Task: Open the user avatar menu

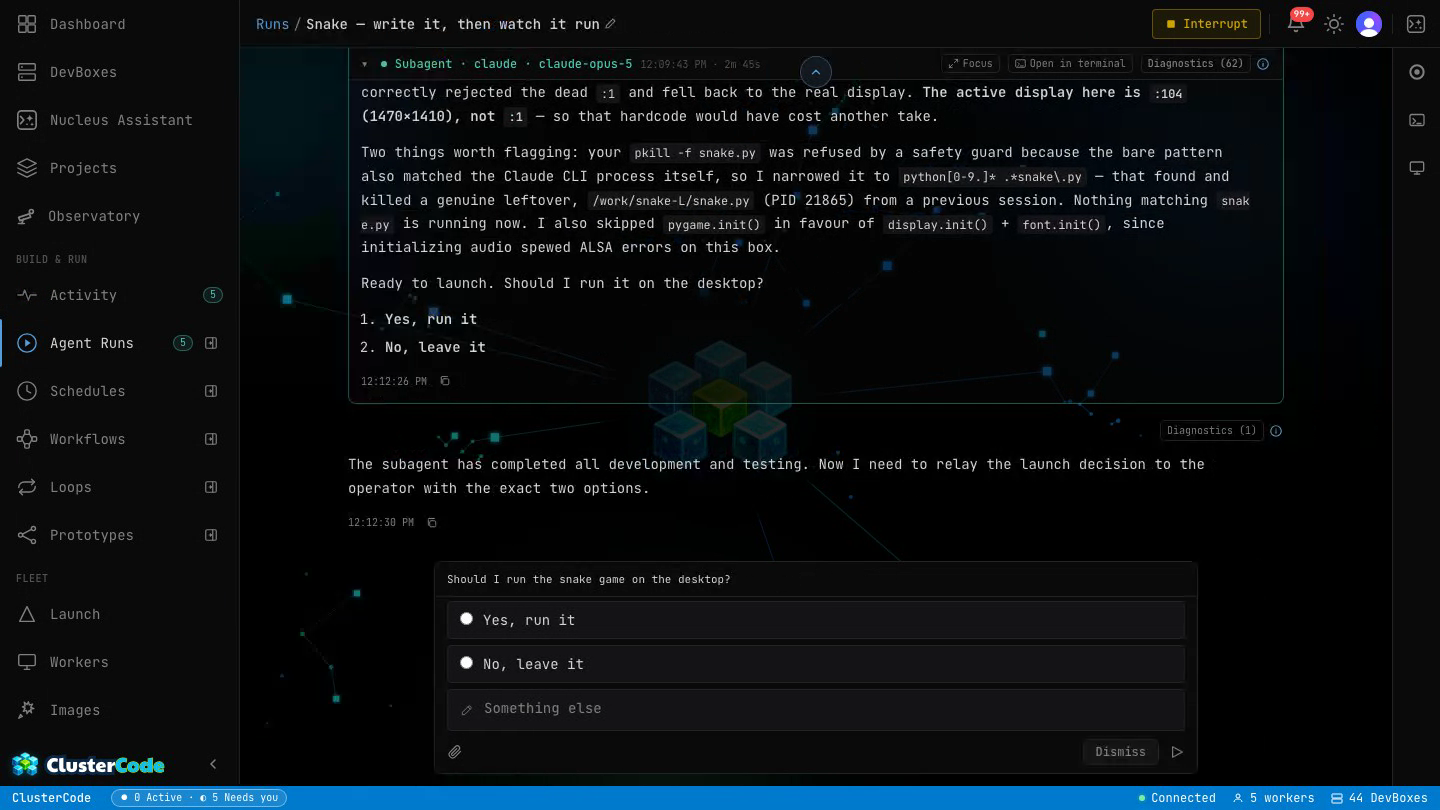Action: click(x=1369, y=24)
